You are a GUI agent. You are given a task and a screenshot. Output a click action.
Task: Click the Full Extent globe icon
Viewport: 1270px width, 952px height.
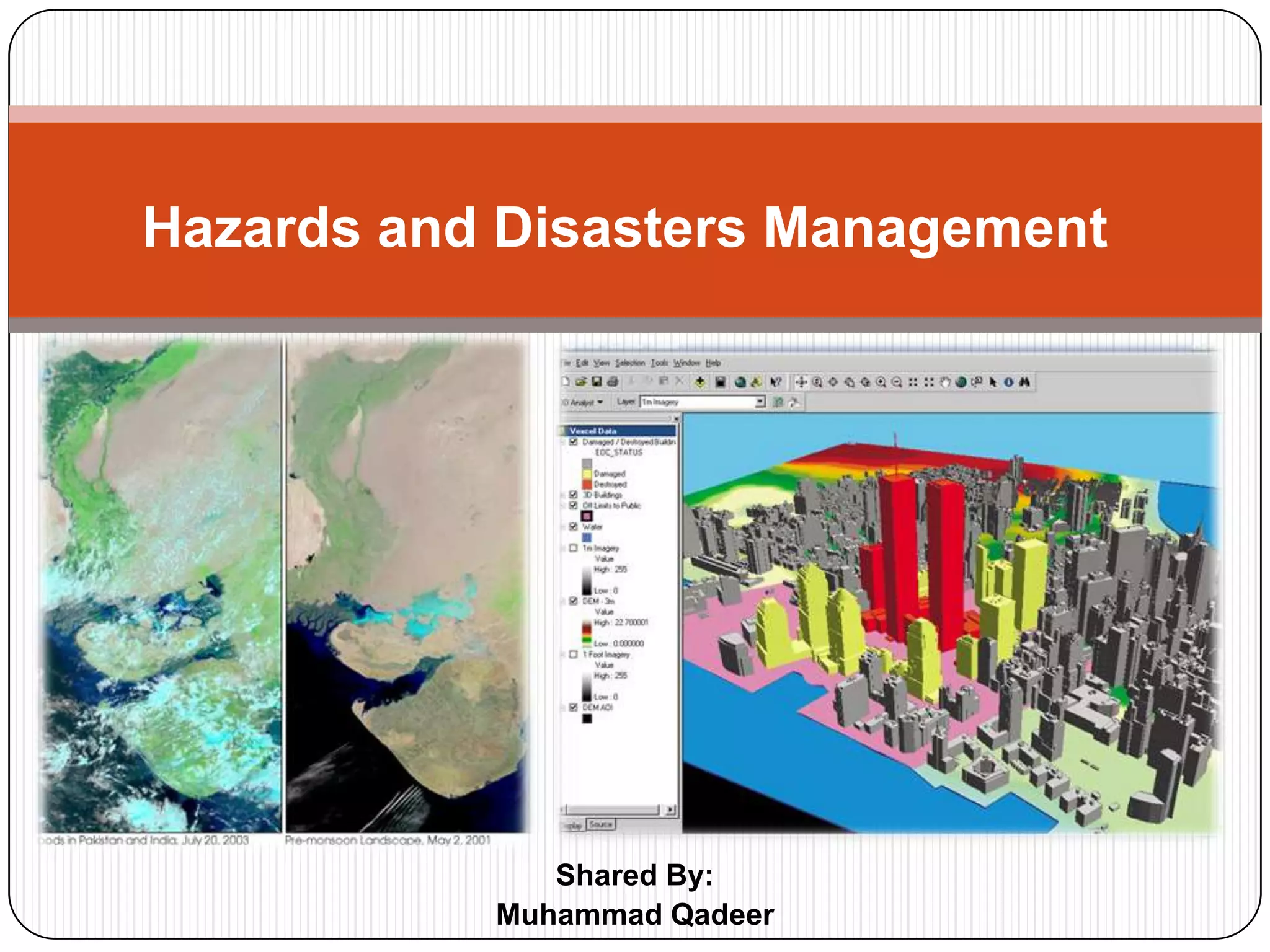pos(961,382)
